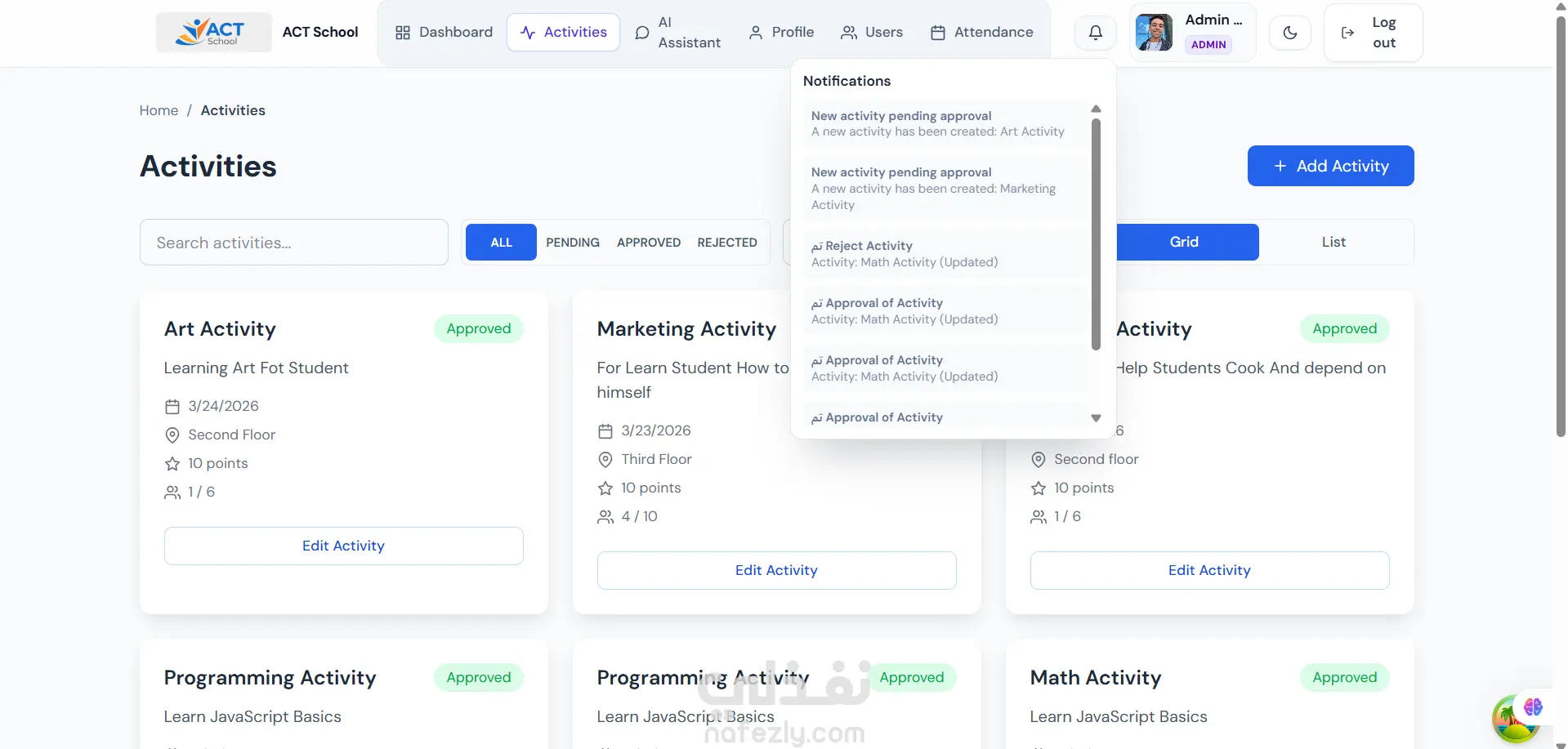Filter activities by REJECTED

tap(727, 243)
